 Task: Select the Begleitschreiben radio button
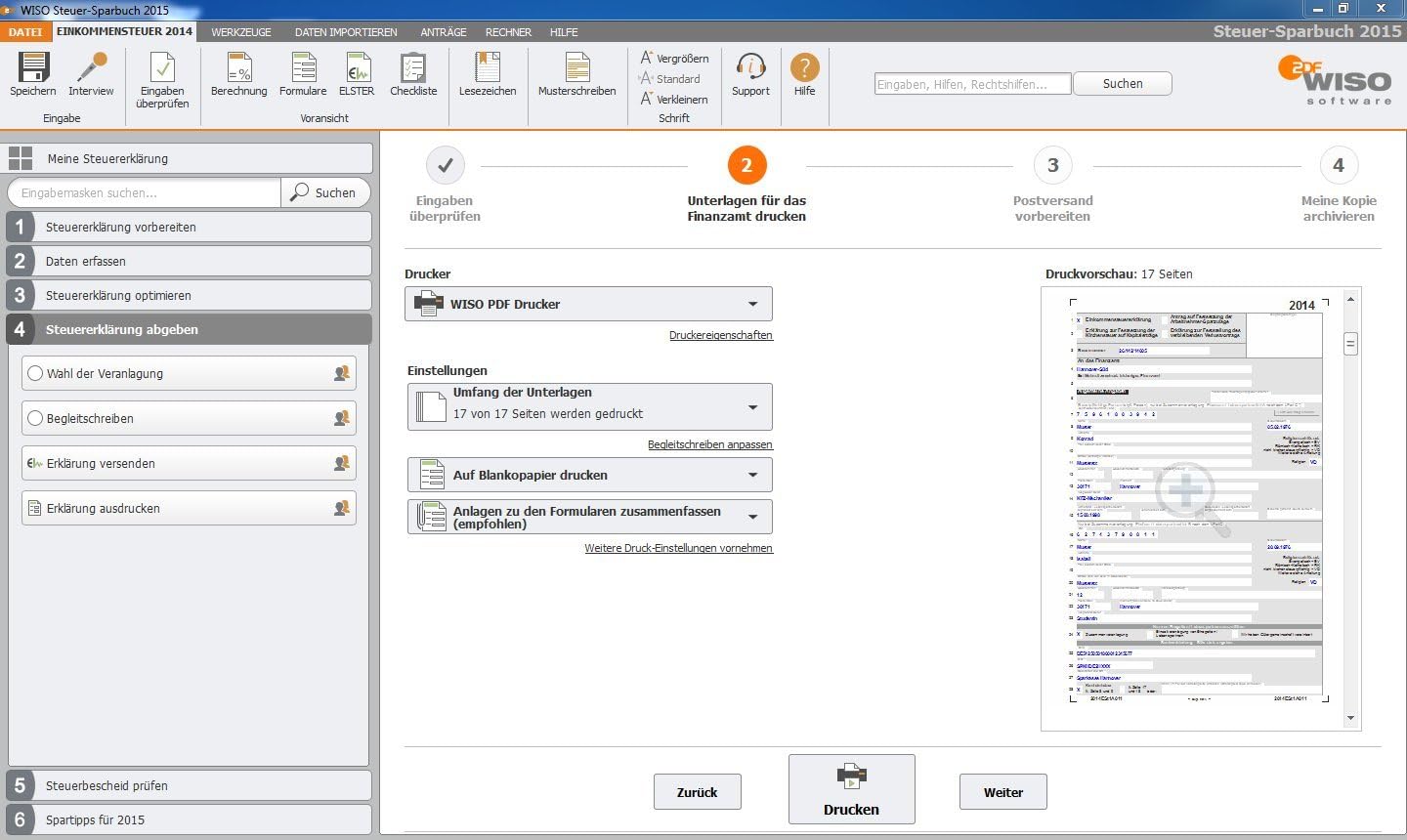pyautogui.click(x=36, y=418)
